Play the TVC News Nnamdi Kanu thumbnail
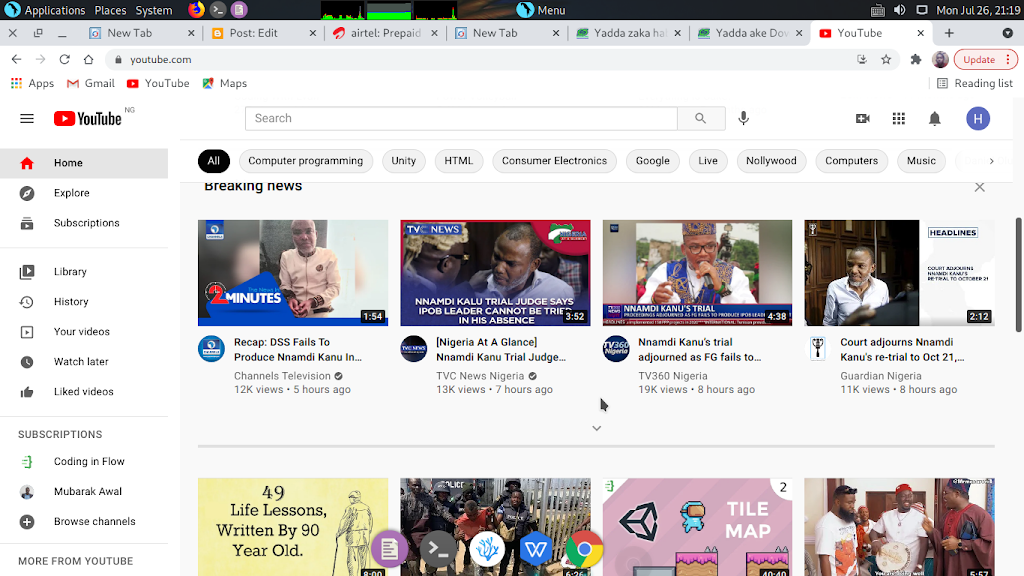1024x576 pixels. click(x=495, y=273)
